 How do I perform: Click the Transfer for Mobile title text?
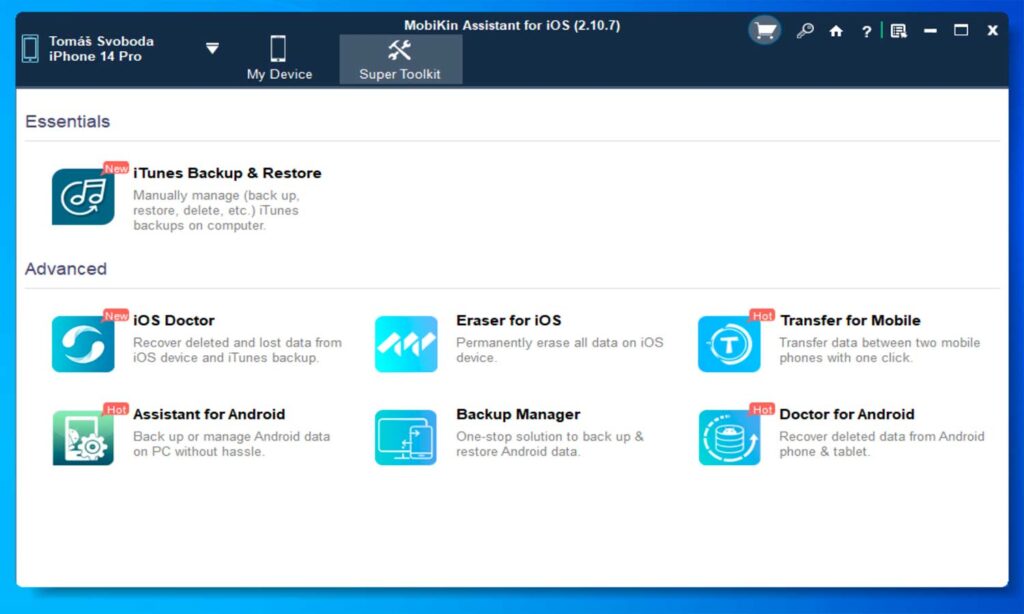point(850,321)
